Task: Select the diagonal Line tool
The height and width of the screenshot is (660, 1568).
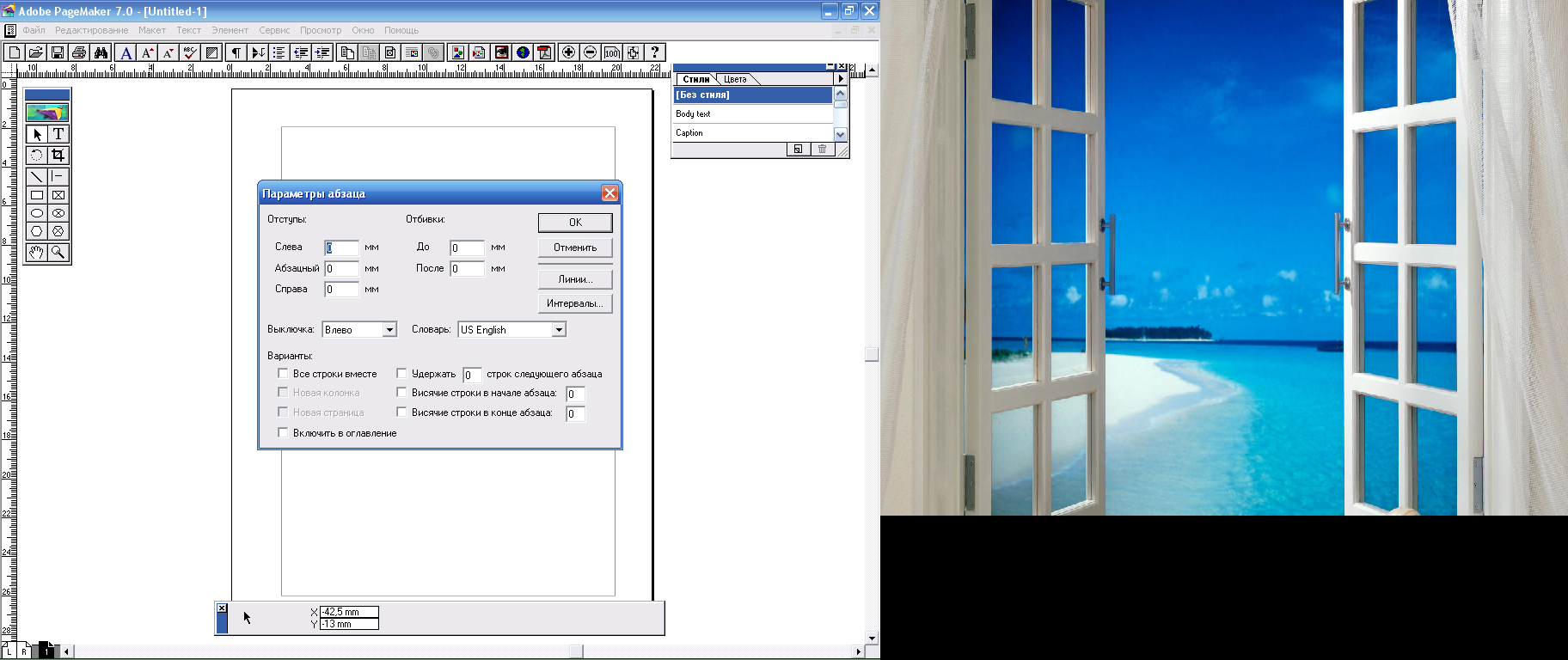Action: click(x=37, y=176)
